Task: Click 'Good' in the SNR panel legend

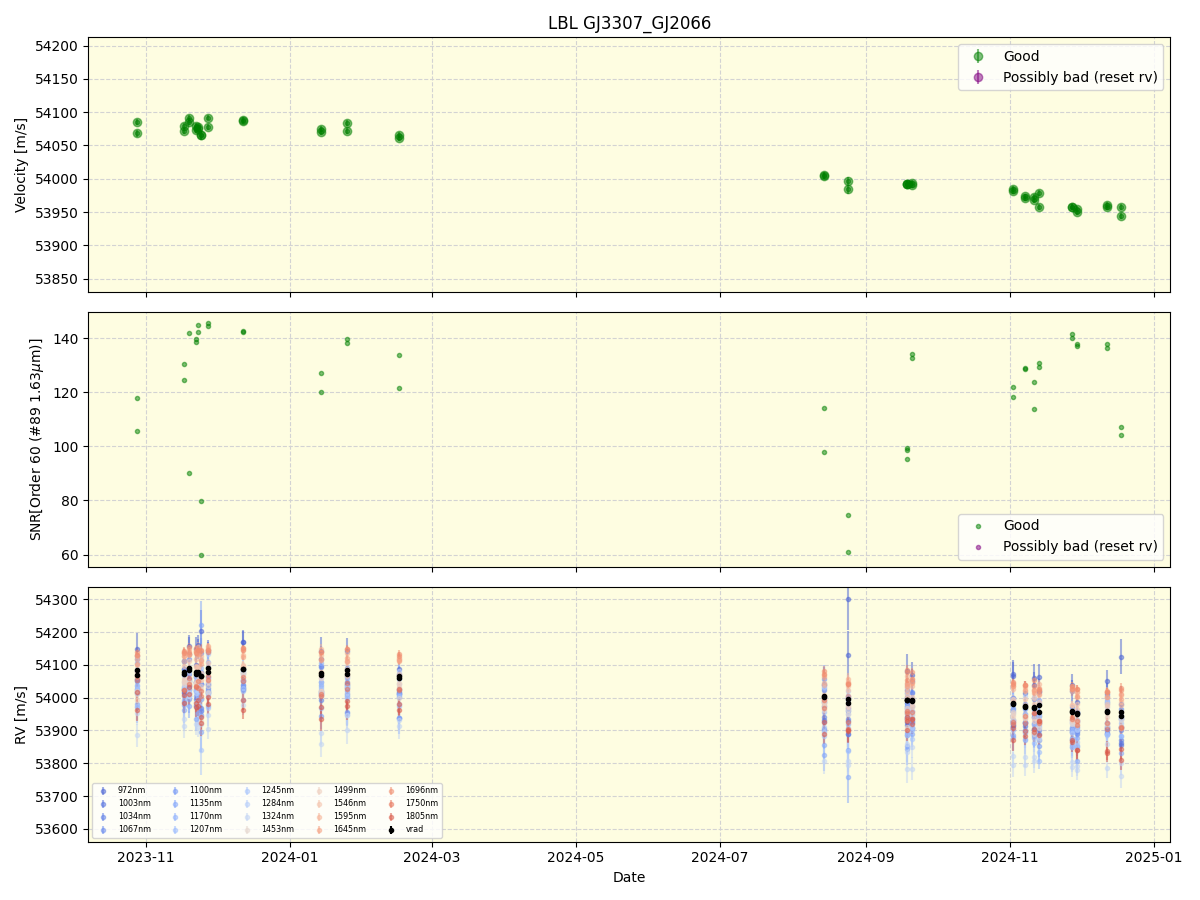Action: pos(1021,525)
